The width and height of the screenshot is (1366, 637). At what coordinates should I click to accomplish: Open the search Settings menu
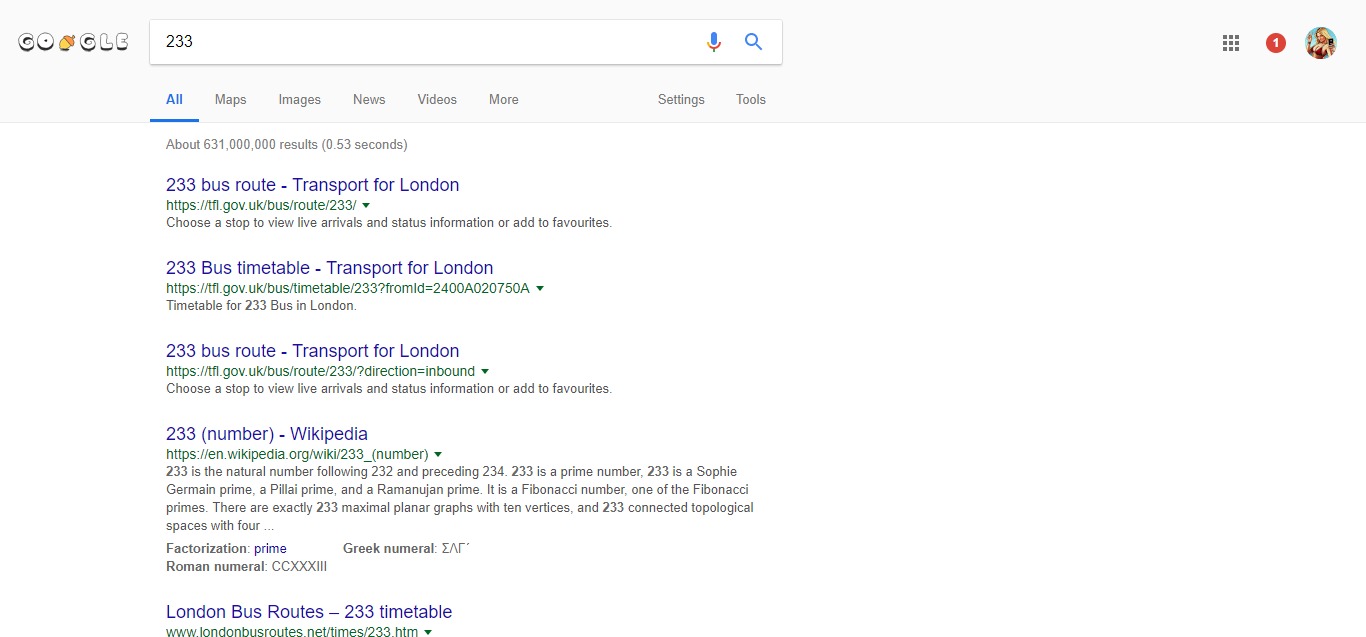(681, 100)
